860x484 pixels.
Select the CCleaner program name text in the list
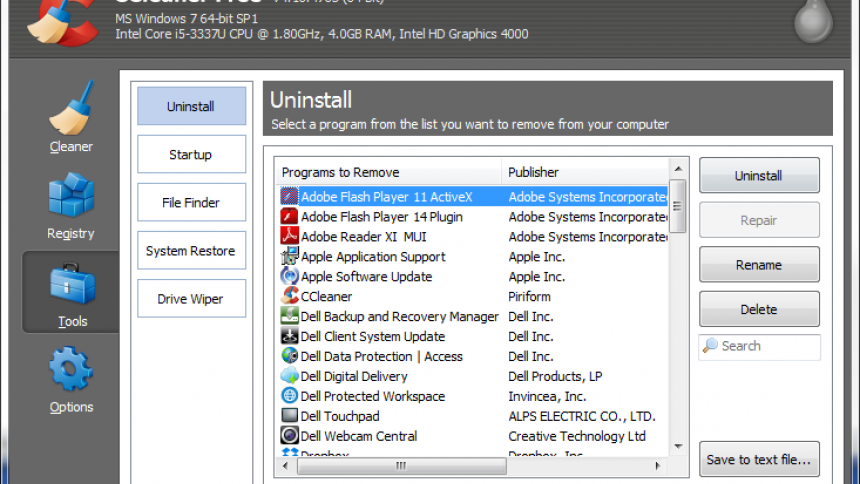(x=326, y=296)
